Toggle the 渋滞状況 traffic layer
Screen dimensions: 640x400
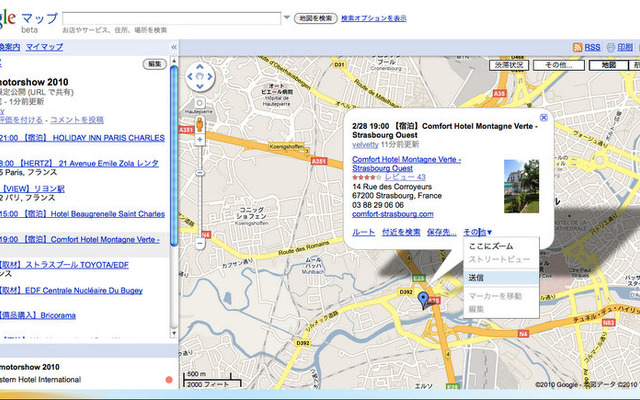[x=509, y=65]
